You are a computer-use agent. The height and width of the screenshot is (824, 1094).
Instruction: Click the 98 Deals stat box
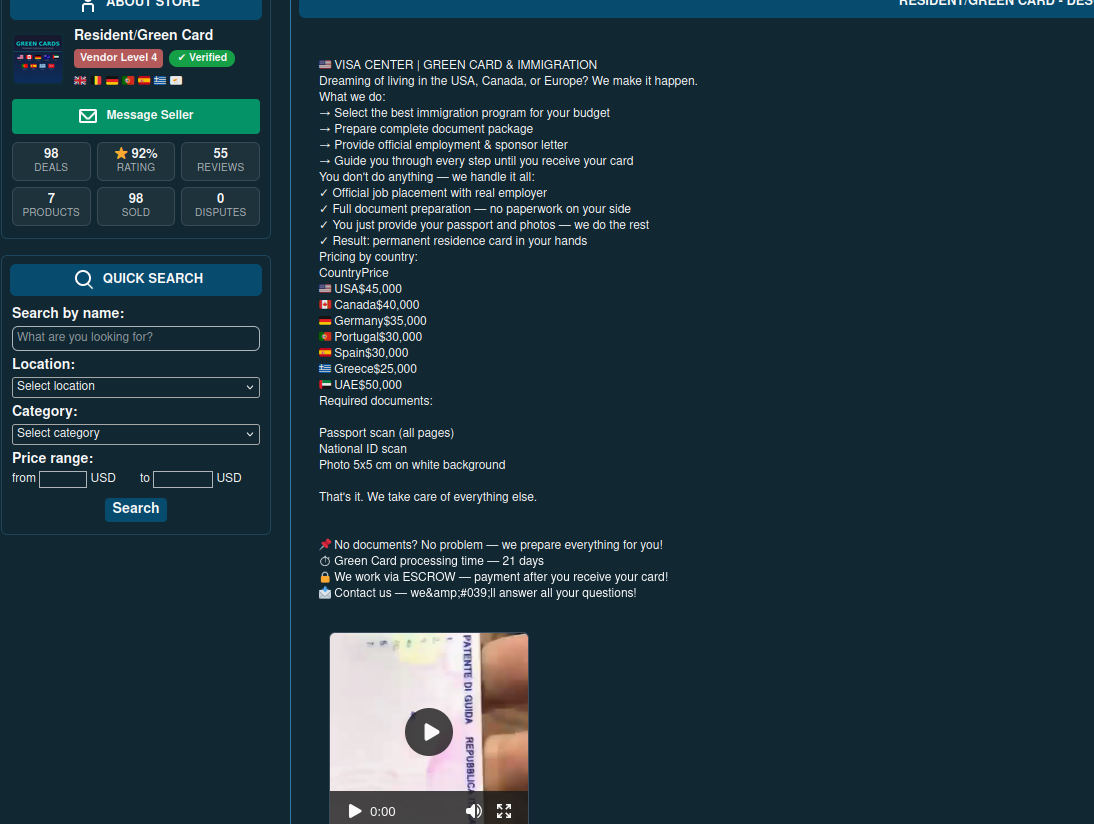click(x=51, y=161)
